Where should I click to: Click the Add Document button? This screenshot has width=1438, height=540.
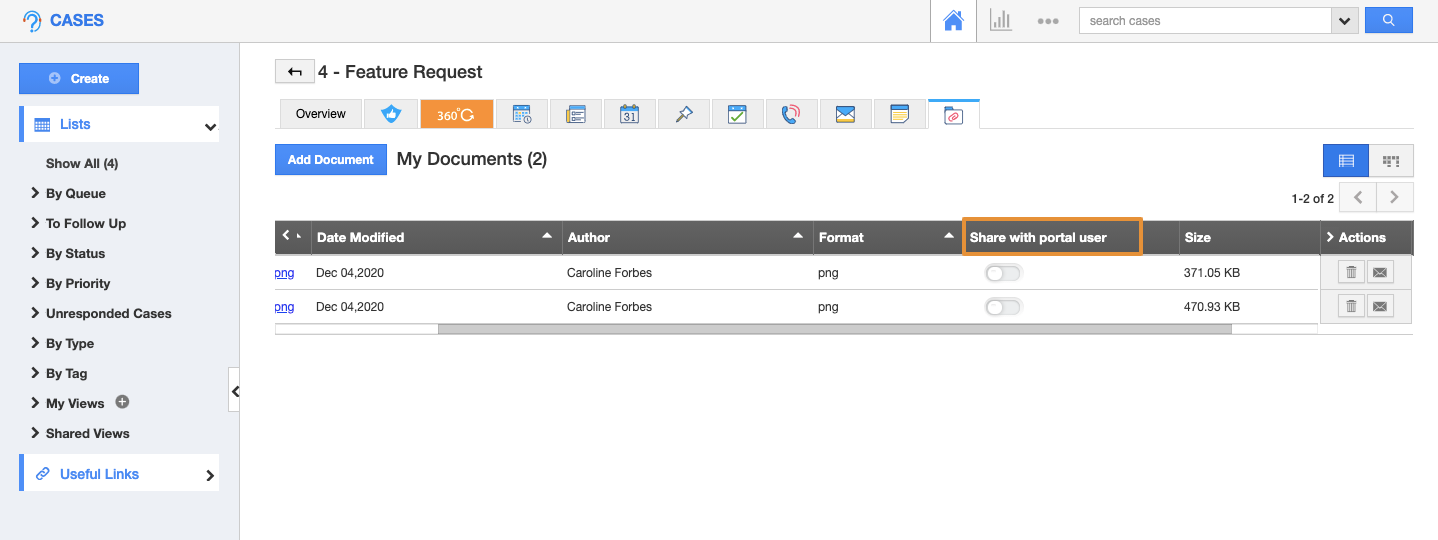[x=331, y=159]
